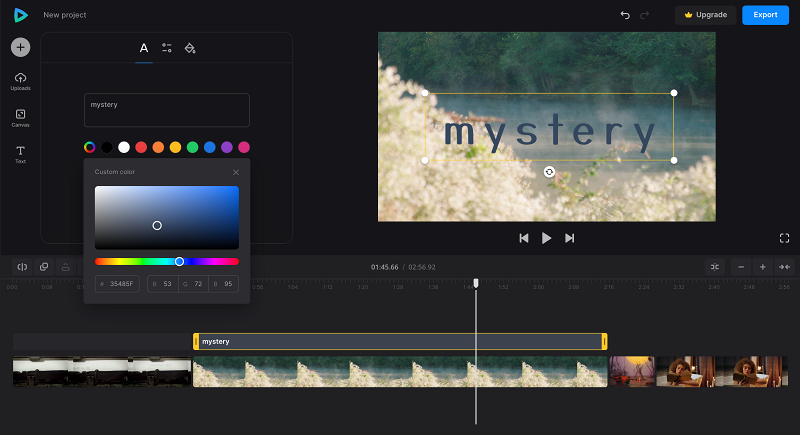Play the video preview
The width and height of the screenshot is (800, 435).
tap(546, 238)
